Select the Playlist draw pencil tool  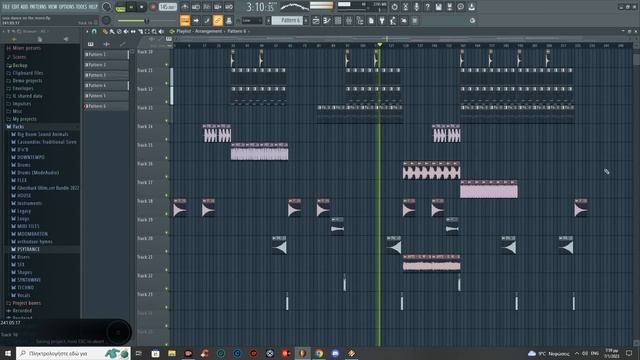(x=105, y=31)
